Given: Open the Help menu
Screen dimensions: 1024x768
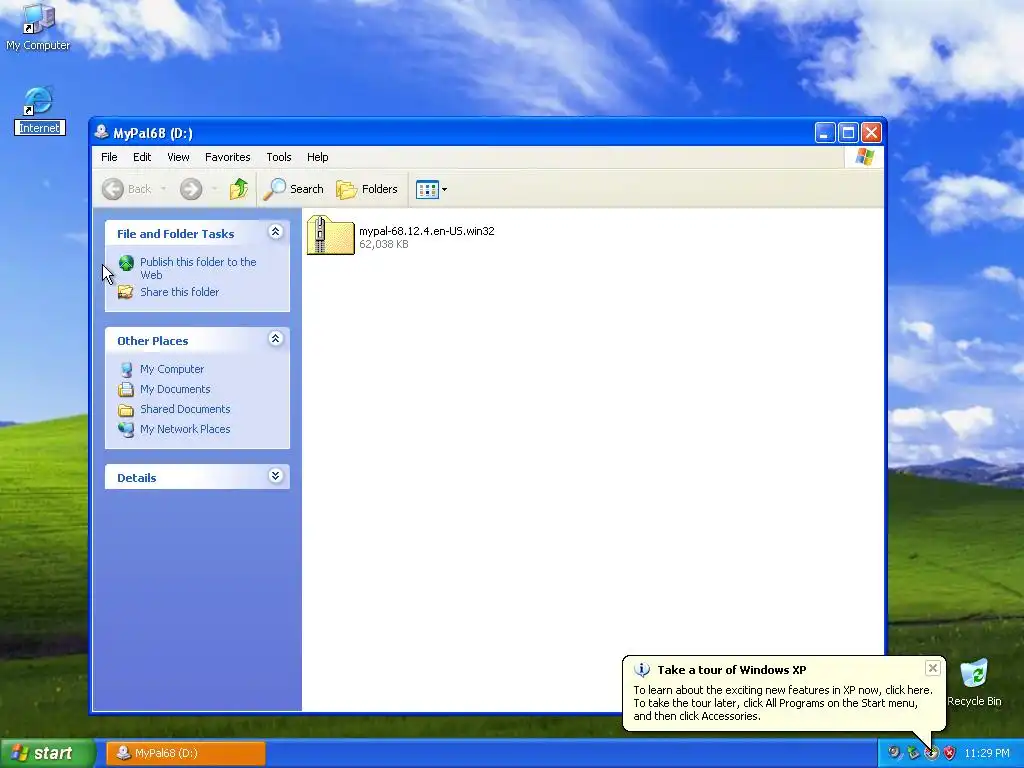Looking at the screenshot, I should click(317, 157).
